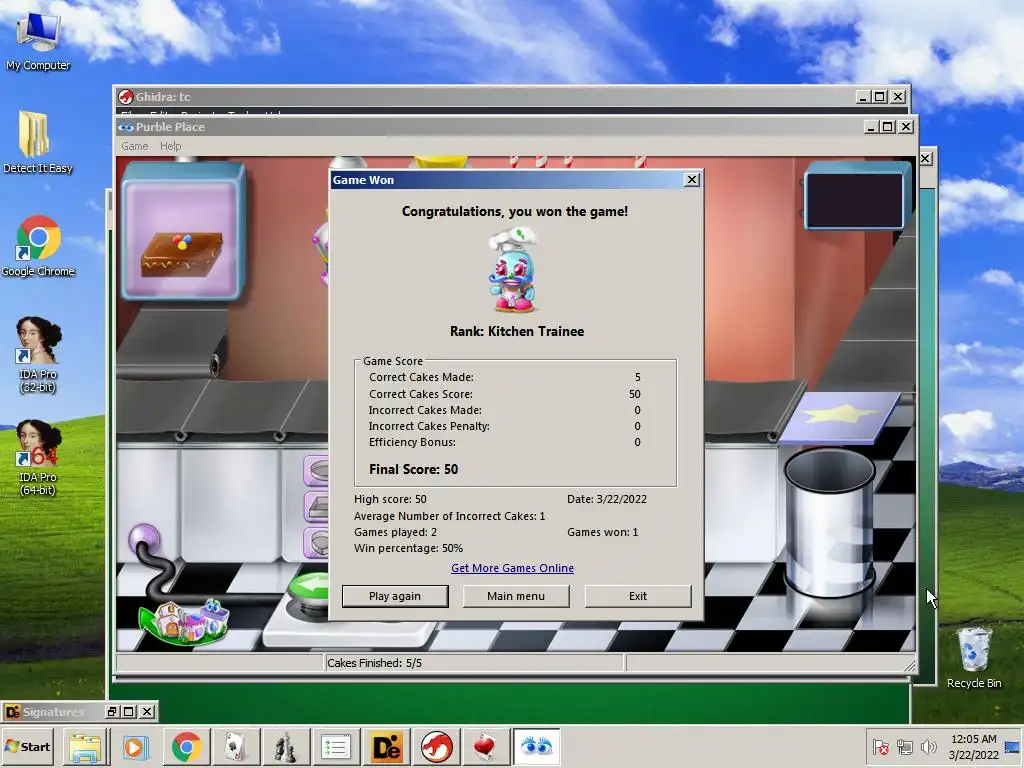Click the Exit button in Game Won dialog
The width and height of the screenshot is (1024, 768).
pyautogui.click(x=637, y=596)
